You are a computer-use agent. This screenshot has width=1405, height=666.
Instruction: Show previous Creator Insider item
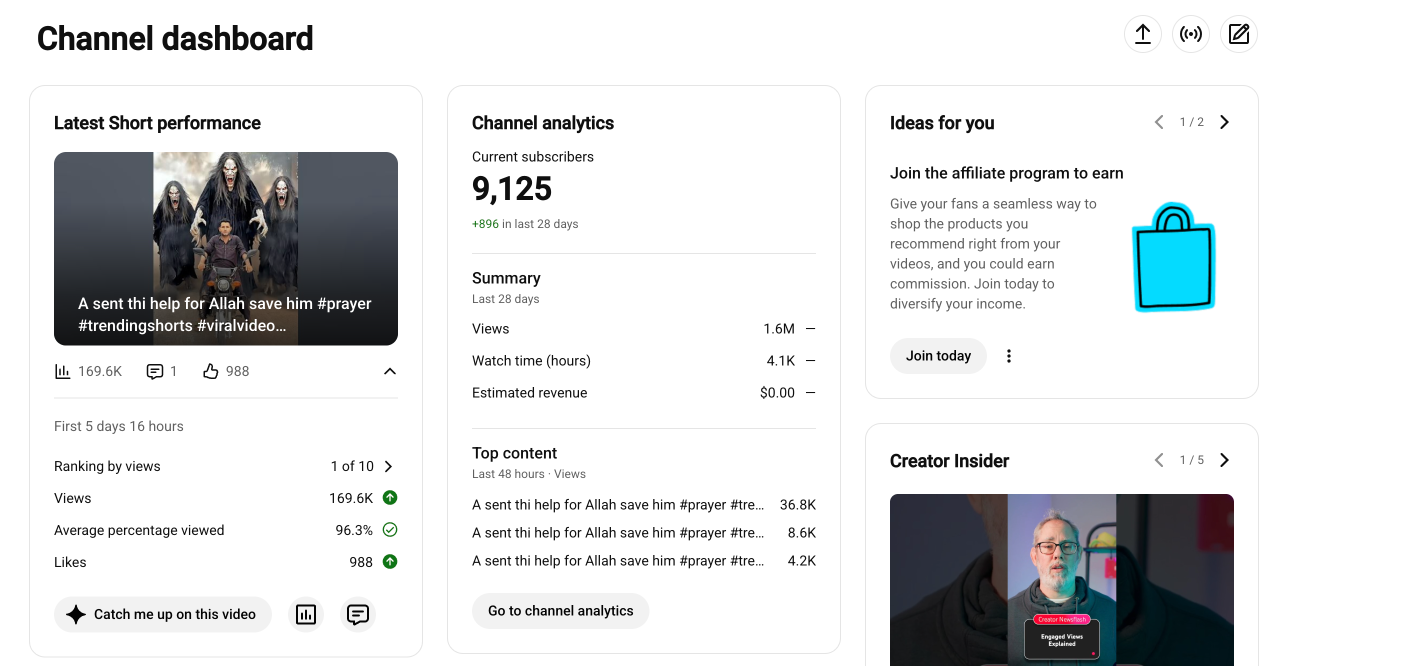pyautogui.click(x=1159, y=460)
